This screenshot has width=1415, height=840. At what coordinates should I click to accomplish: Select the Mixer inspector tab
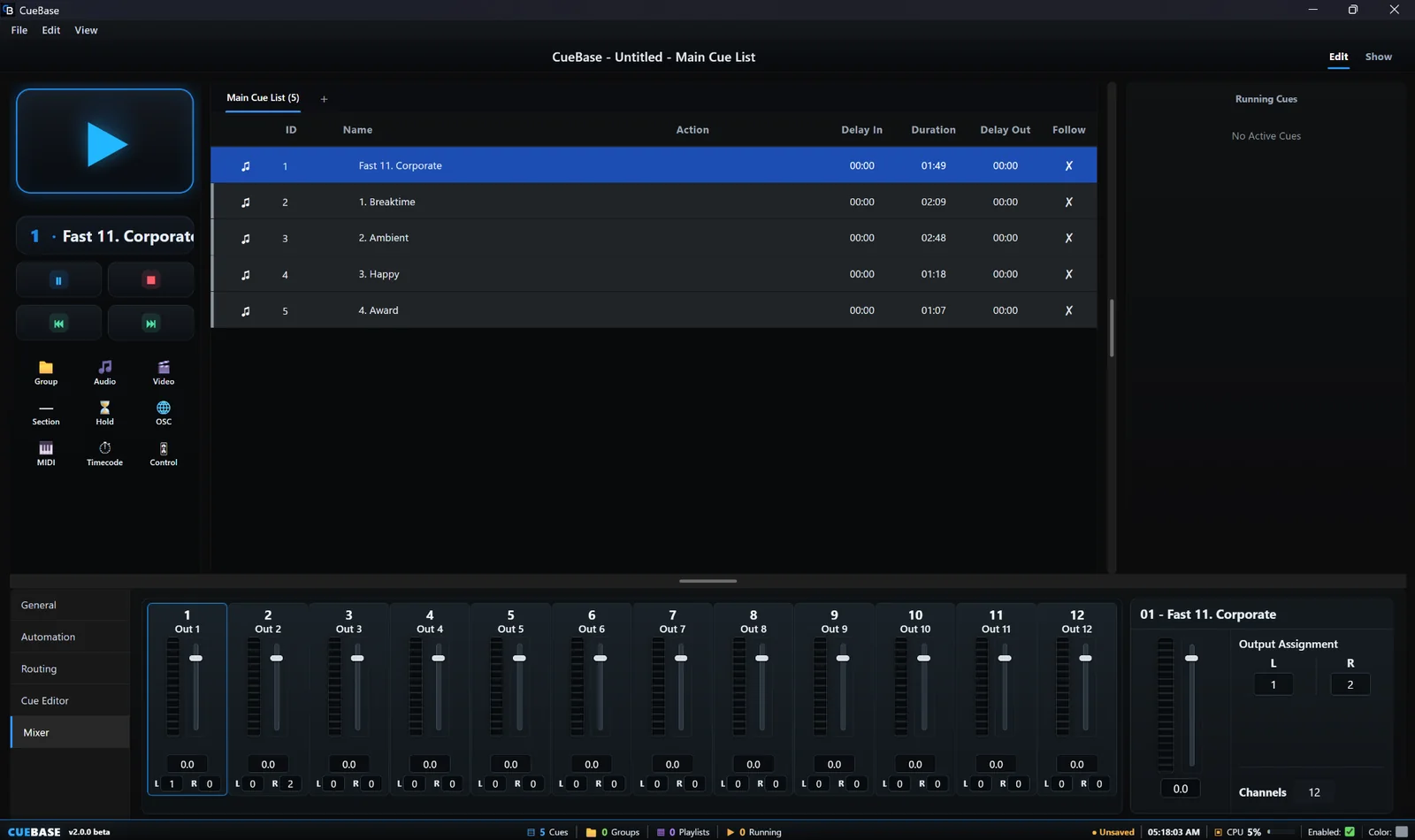click(x=70, y=732)
